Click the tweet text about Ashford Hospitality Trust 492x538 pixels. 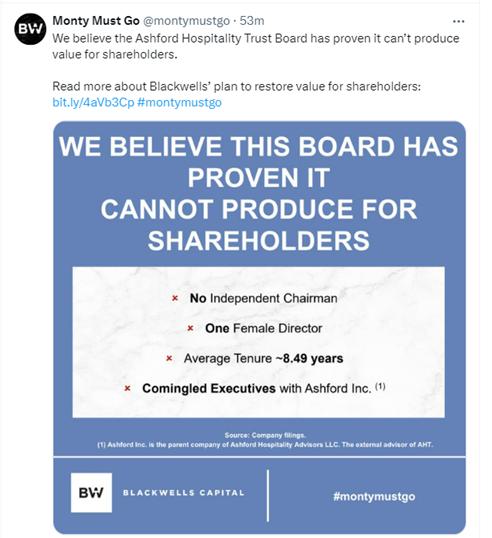click(256, 46)
